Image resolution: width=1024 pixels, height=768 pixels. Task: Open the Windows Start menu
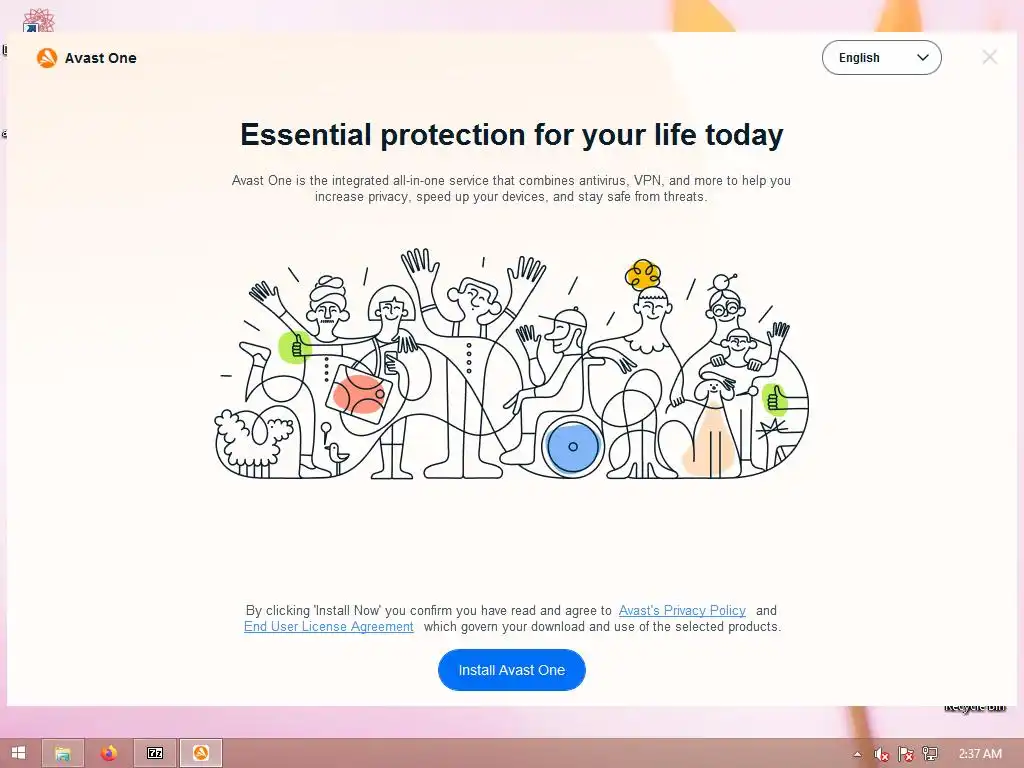(x=18, y=753)
